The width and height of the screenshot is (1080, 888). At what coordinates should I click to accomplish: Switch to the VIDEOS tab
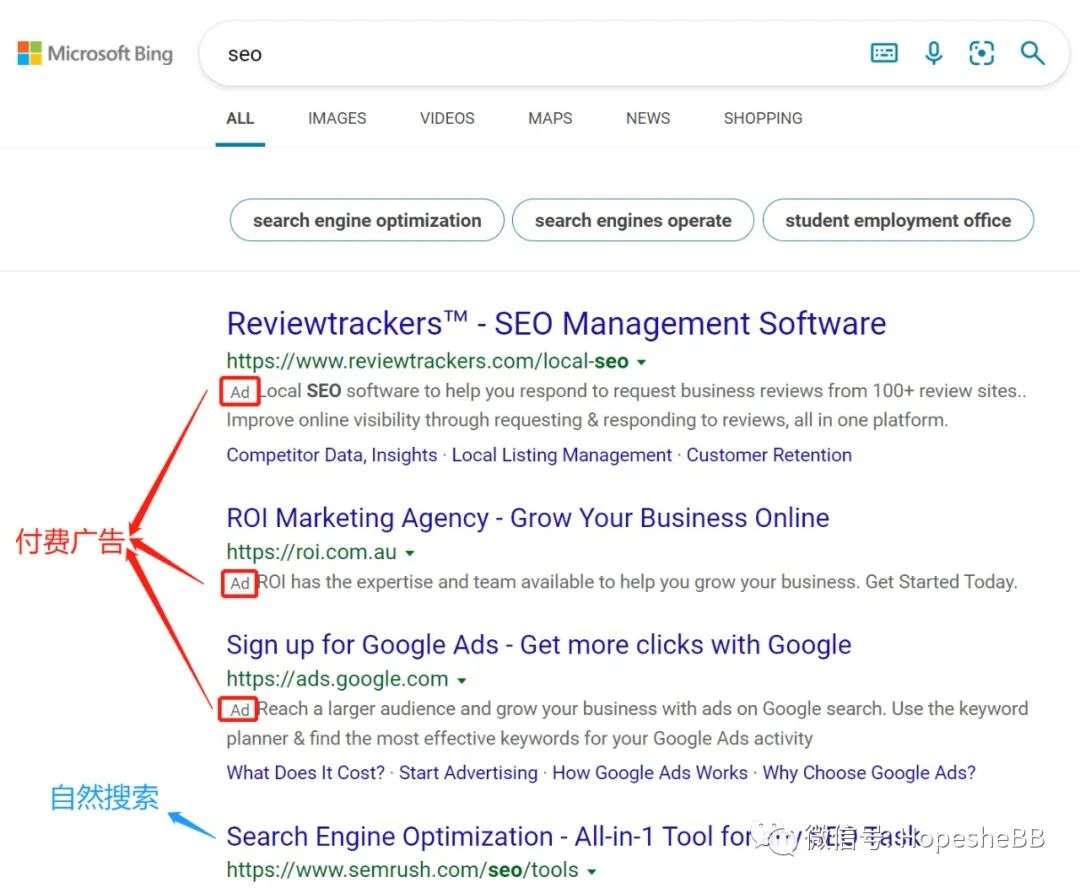(447, 118)
